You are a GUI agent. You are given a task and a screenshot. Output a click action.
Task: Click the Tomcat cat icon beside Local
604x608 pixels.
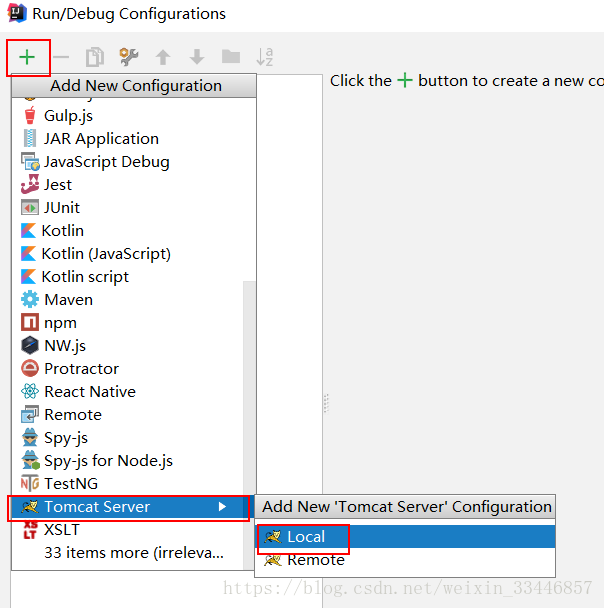[x=273, y=537]
